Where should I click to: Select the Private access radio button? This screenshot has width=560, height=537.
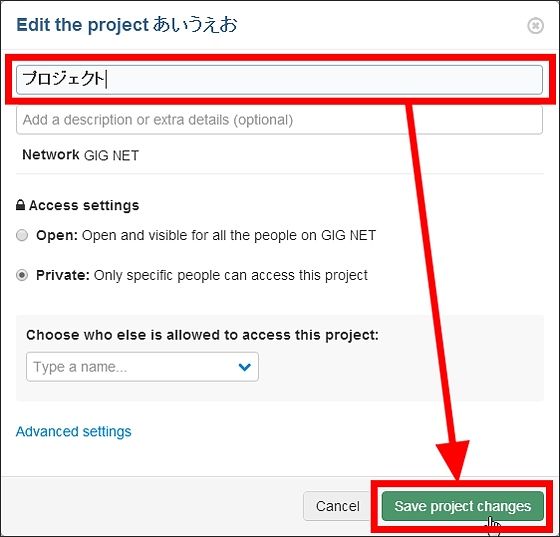(22, 275)
